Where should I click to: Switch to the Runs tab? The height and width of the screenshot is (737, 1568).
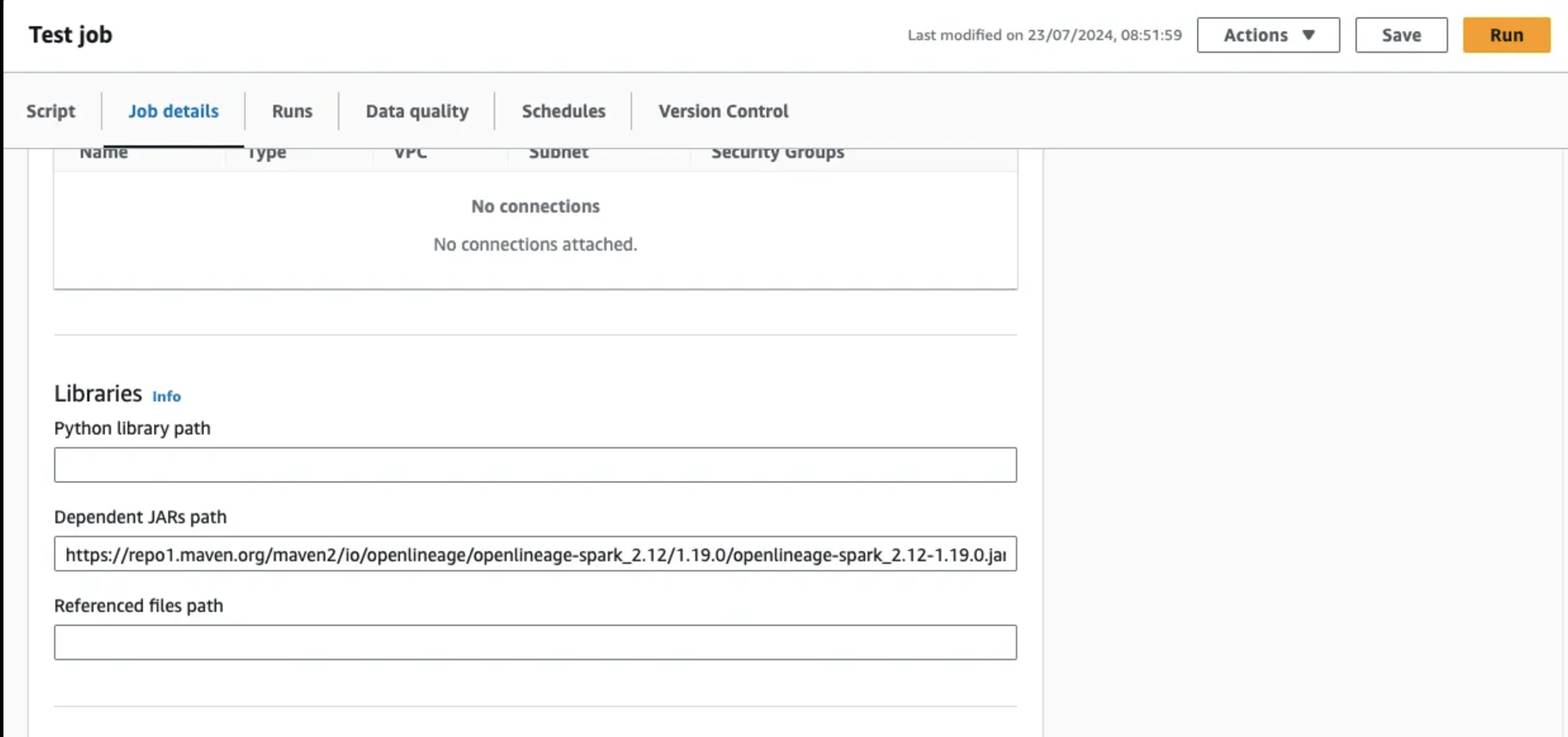tap(292, 111)
